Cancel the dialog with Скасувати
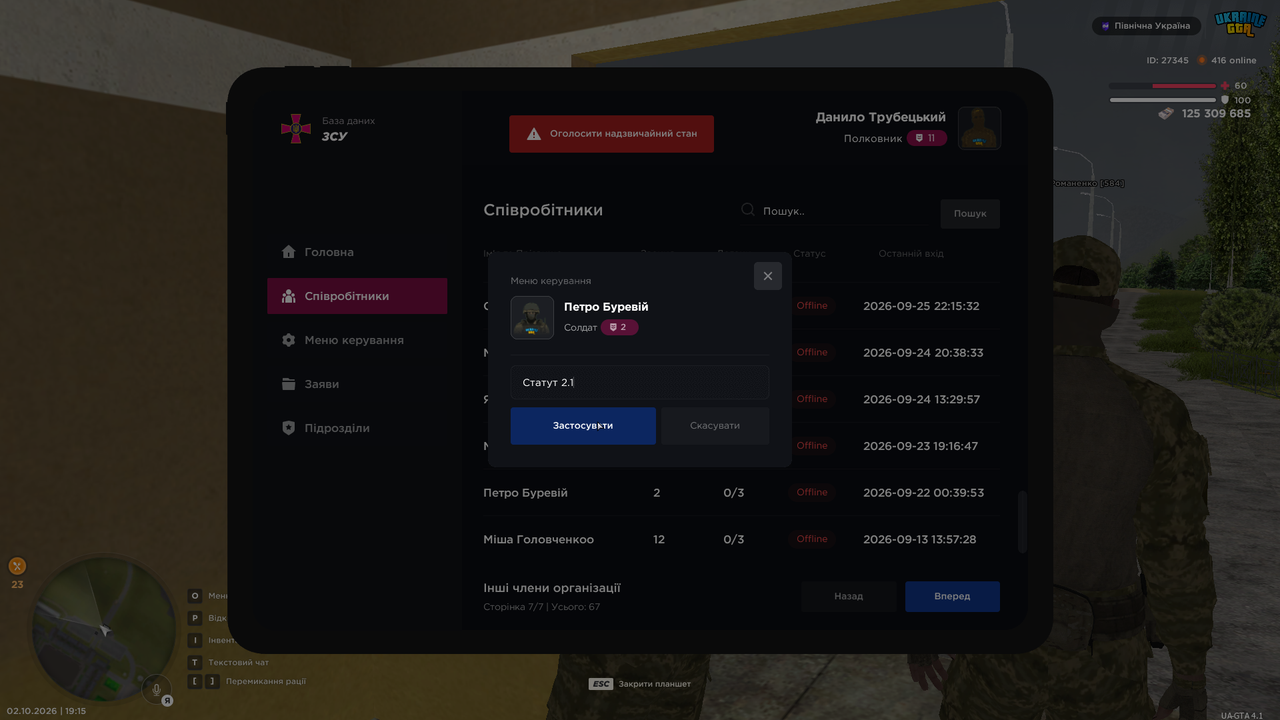 click(x=715, y=426)
